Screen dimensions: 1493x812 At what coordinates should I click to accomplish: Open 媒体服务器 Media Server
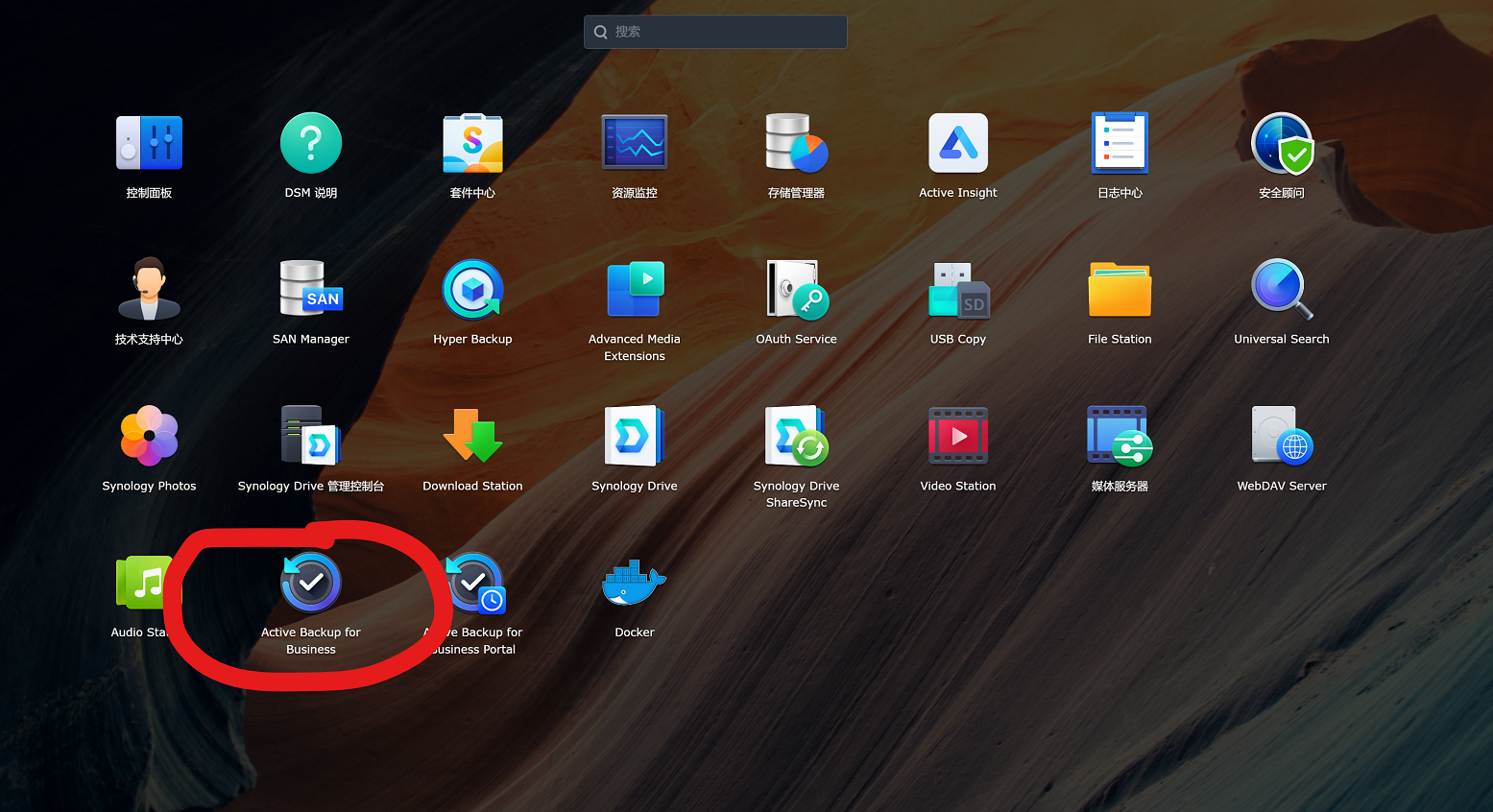coord(1120,436)
